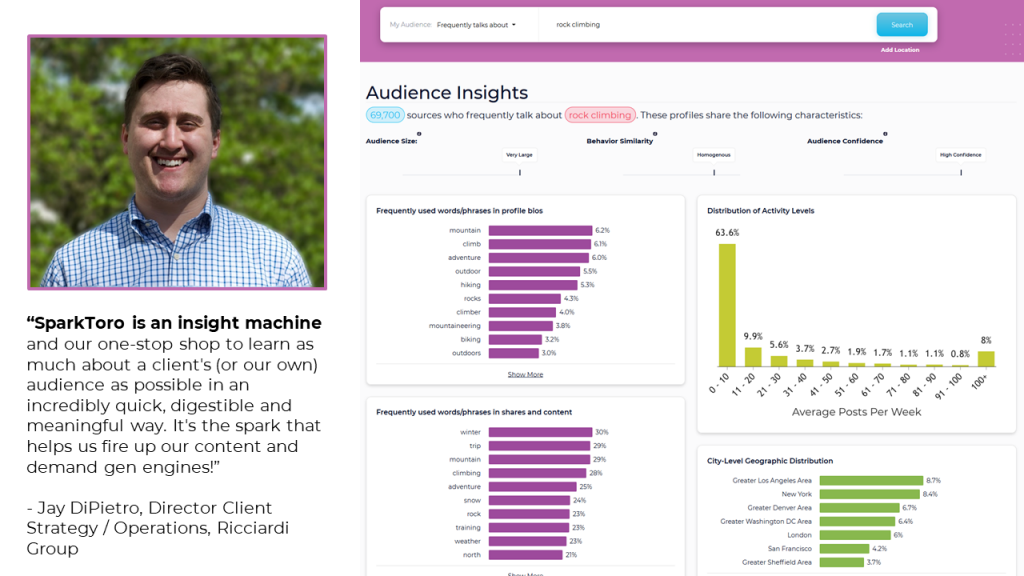This screenshot has height=576, width=1024.
Task: Click the 'north' 21% bar
Action: pyautogui.click(x=525, y=555)
